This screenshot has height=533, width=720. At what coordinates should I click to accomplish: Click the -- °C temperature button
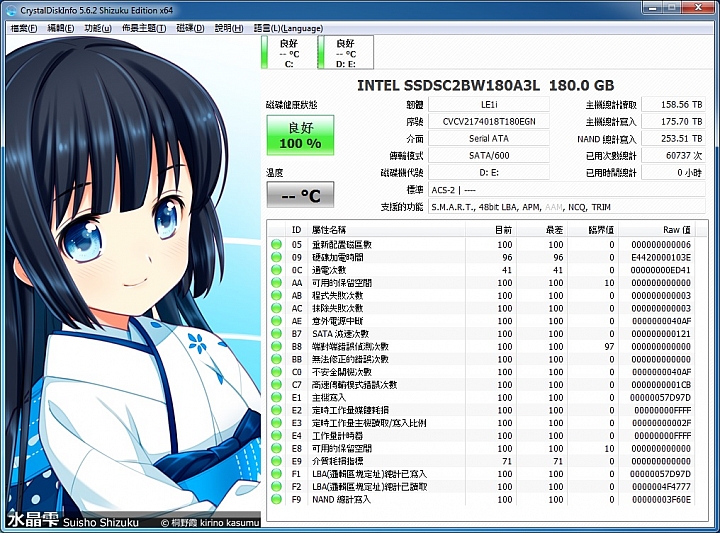pos(300,195)
